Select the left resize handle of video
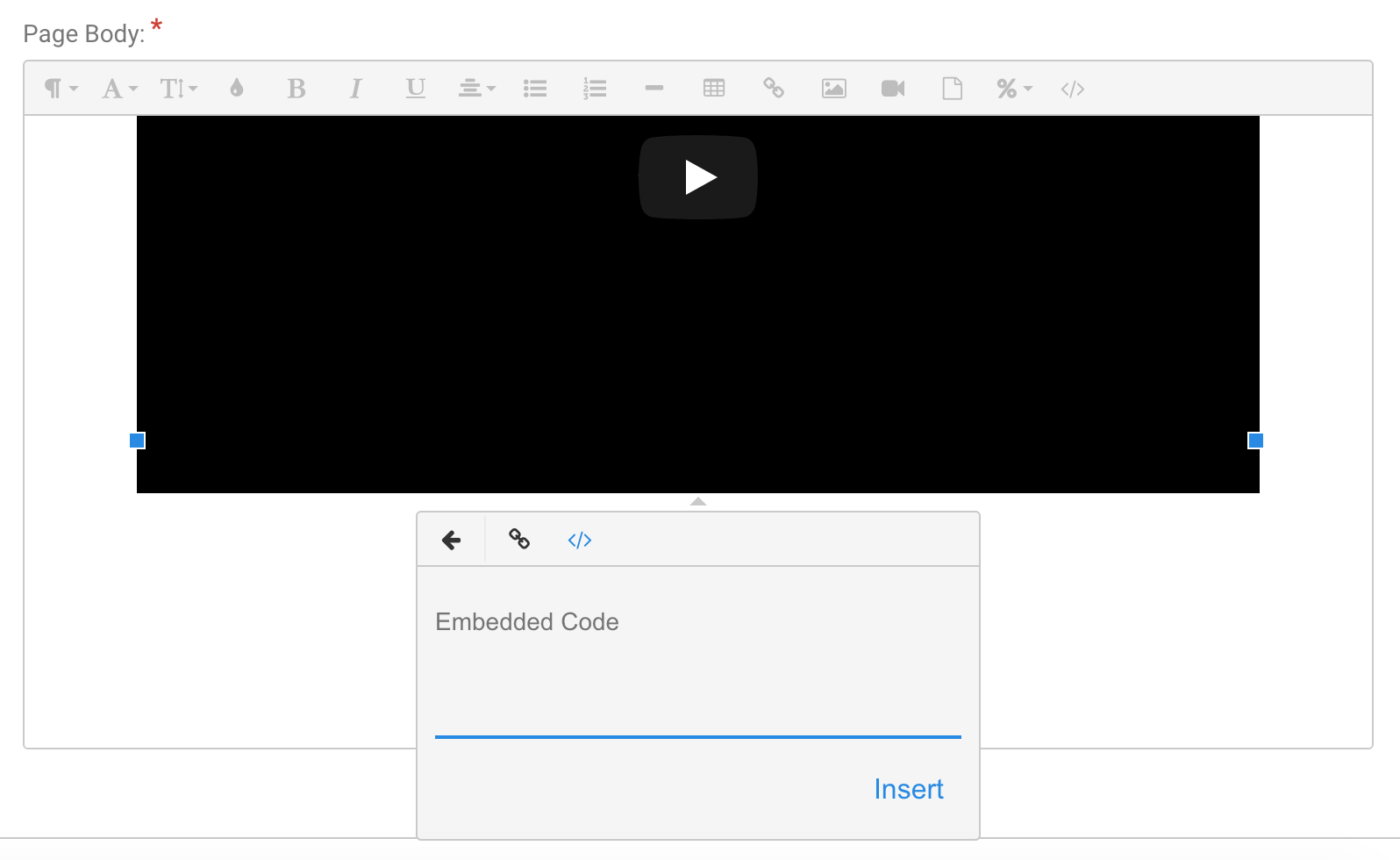Viewport: 1400px width, 860px height. pyautogui.click(x=138, y=441)
